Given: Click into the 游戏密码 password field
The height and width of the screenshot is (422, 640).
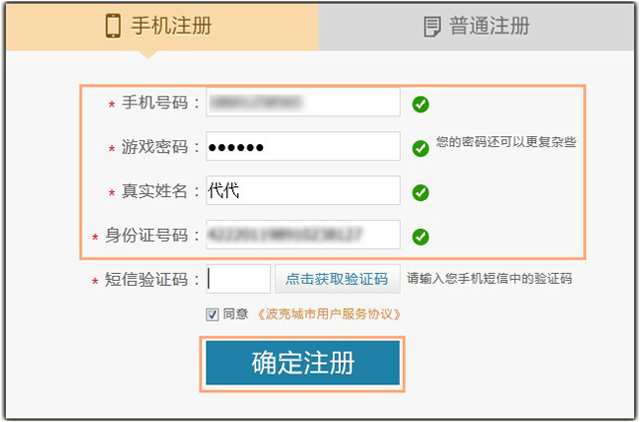Looking at the screenshot, I should pos(302,147).
